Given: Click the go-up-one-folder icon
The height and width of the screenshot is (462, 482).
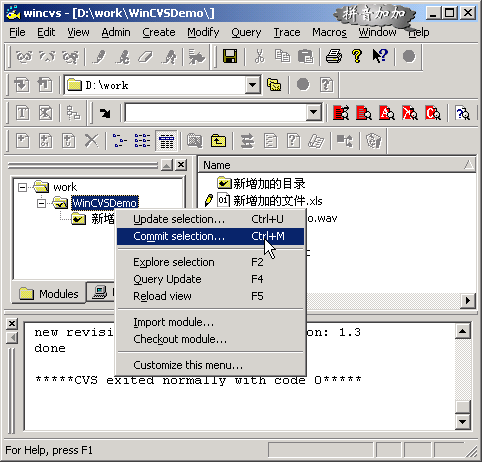Looking at the screenshot, I should coord(218,141).
